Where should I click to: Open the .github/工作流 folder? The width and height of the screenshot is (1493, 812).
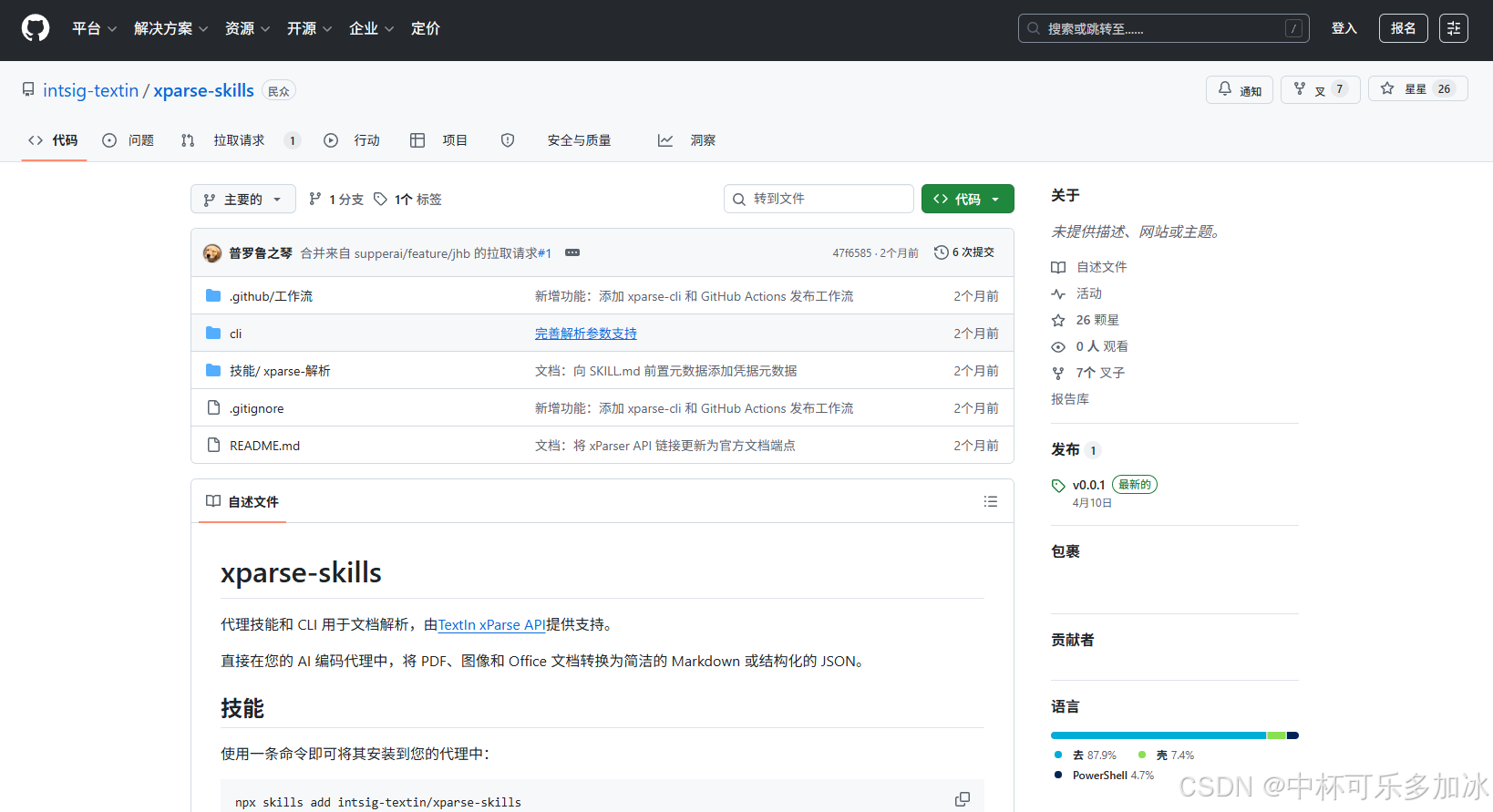(x=271, y=296)
